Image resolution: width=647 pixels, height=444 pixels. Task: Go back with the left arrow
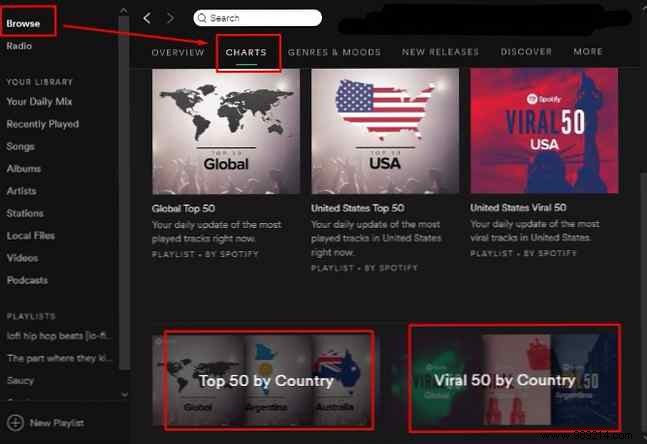147,18
